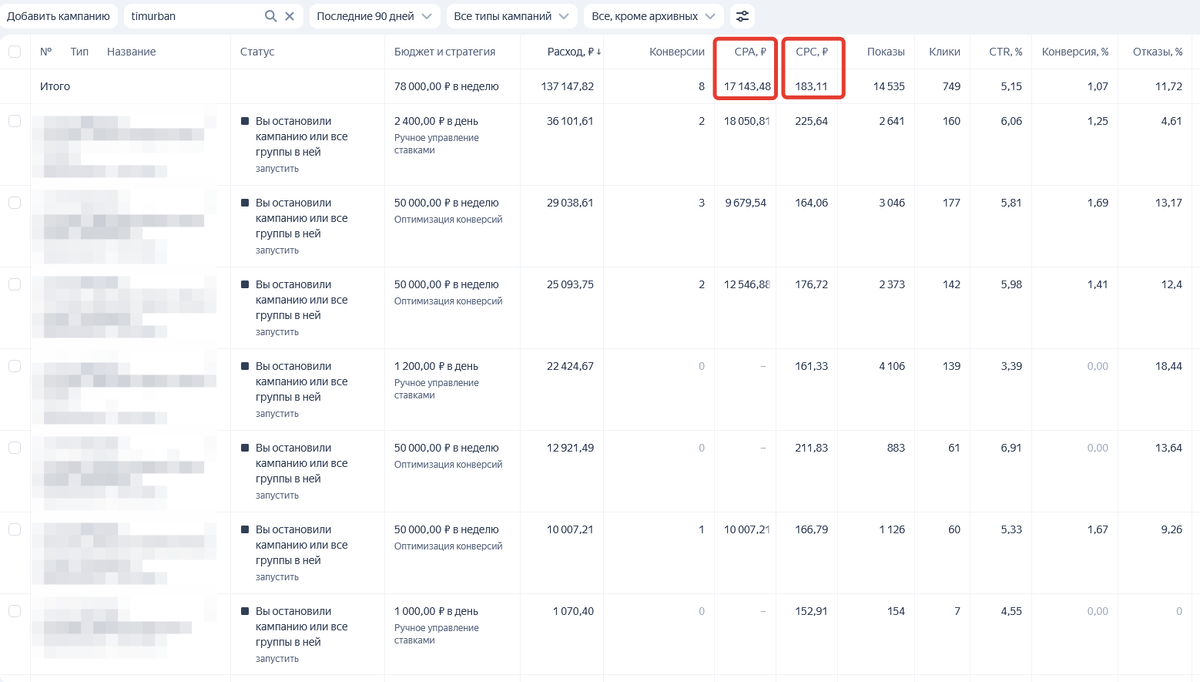The height and width of the screenshot is (682, 1200).
Task: Sort by CPA column header
Action: click(750, 52)
